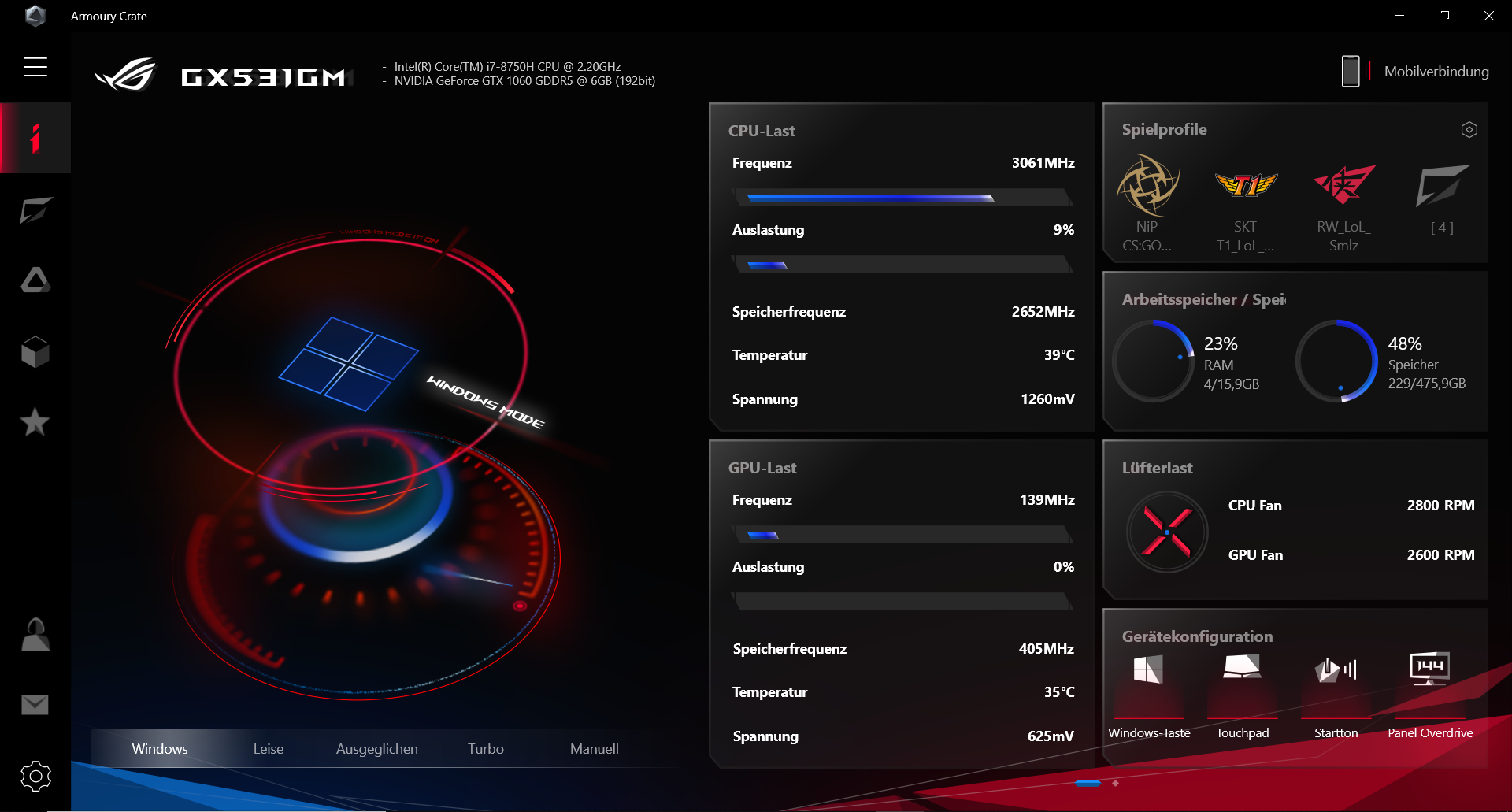Open Spielprofile settings hexagon icon
The width and height of the screenshot is (1512, 812).
1469,130
